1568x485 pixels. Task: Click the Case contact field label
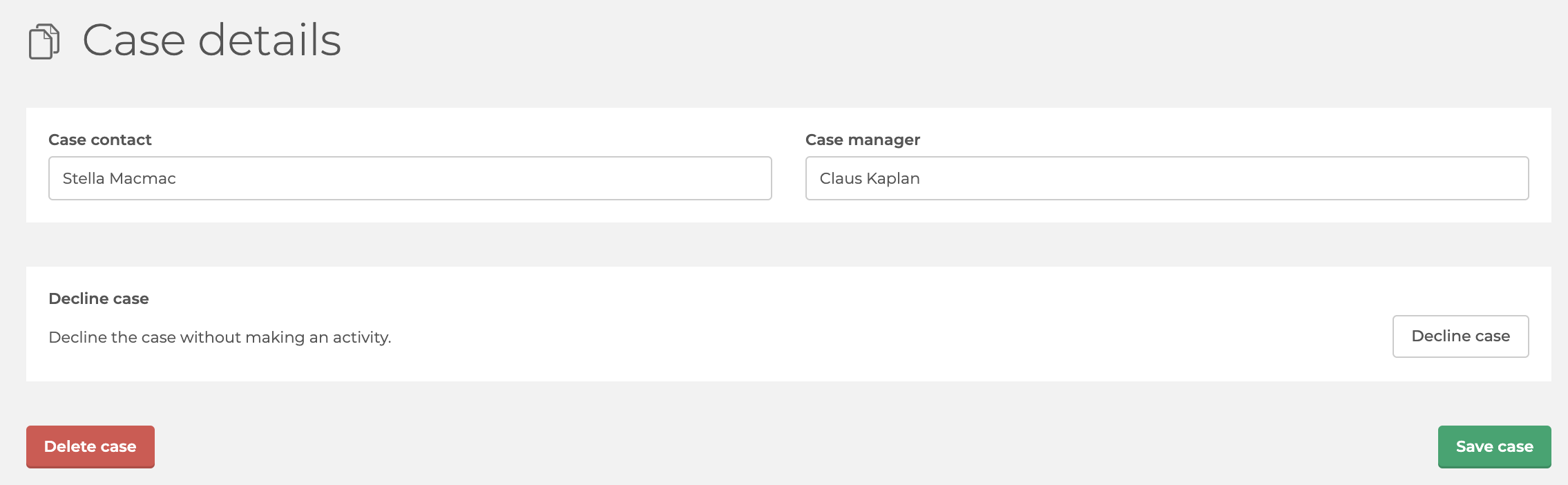99,140
